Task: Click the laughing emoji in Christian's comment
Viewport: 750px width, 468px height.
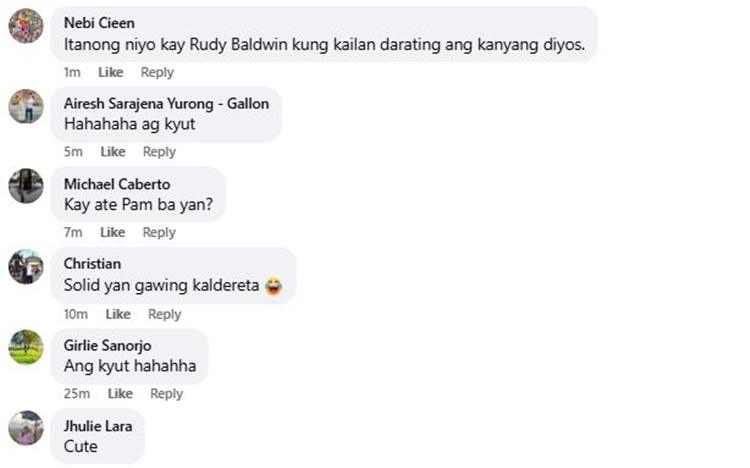Action: [x=274, y=286]
